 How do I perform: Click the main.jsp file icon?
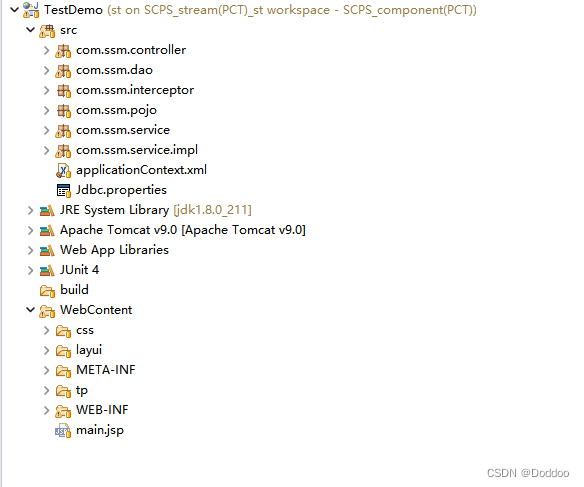click(63, 431)
